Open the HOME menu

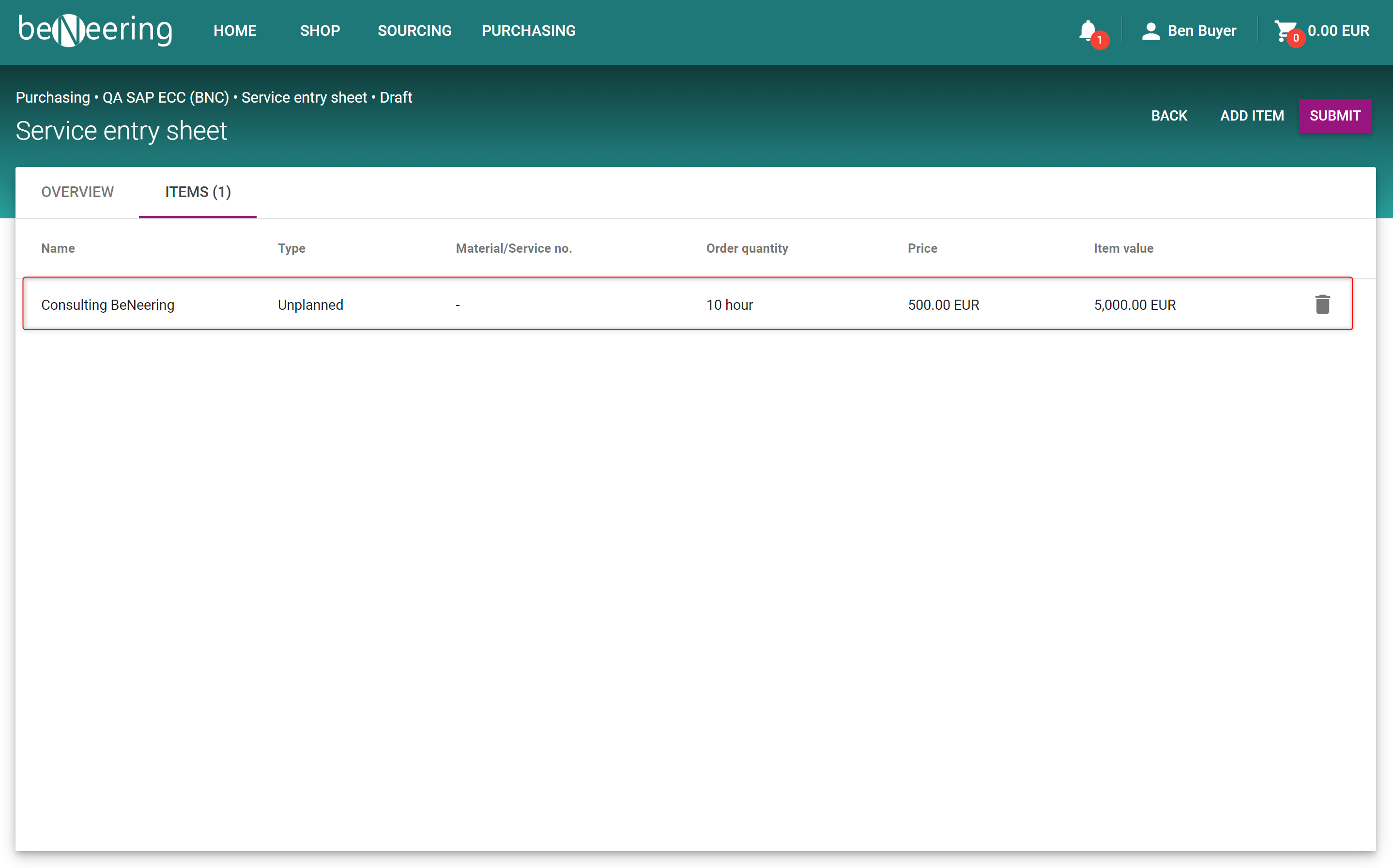pyautogui.click(x=235, y=30)
